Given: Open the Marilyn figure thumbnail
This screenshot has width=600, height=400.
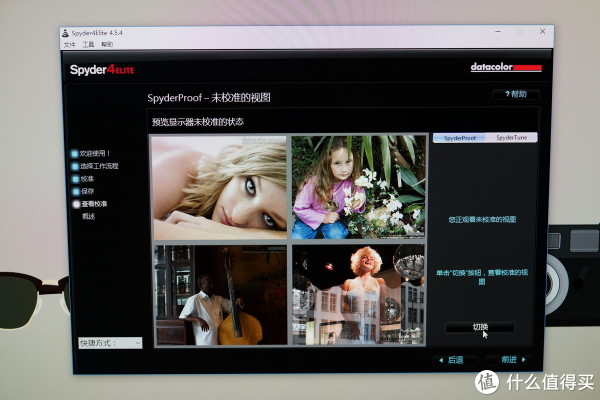Looking at the screenshot, I should pos(359,294).
